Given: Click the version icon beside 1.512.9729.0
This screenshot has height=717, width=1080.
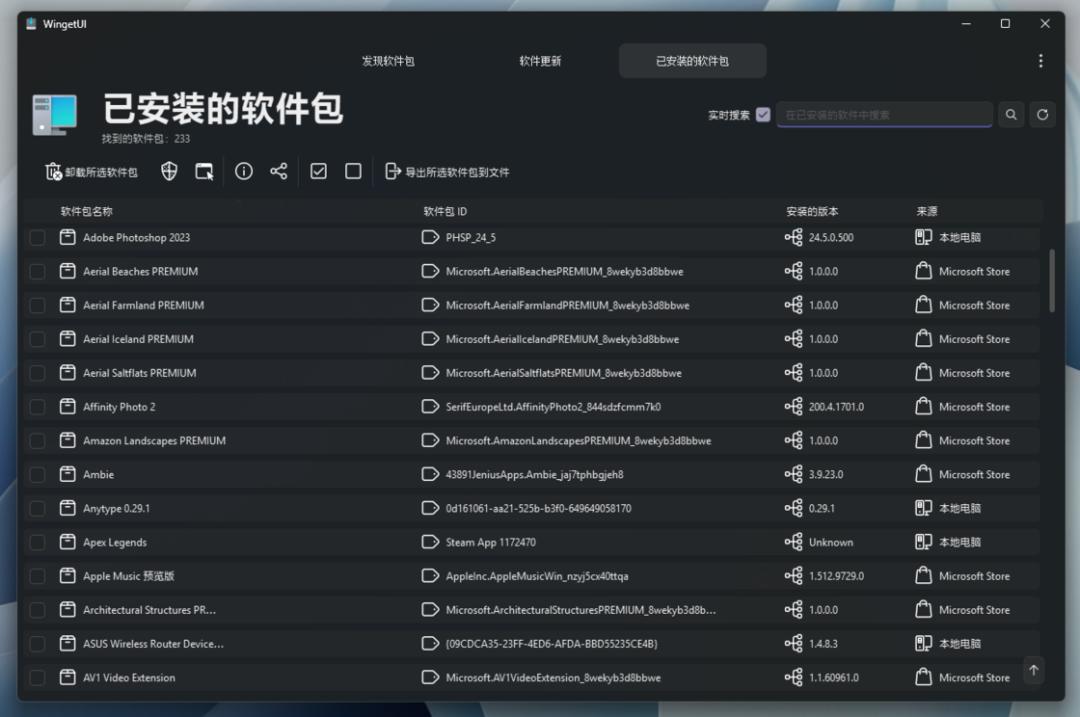Looking at the screenshot, I should pyautogui.click(x=793, y=576).
